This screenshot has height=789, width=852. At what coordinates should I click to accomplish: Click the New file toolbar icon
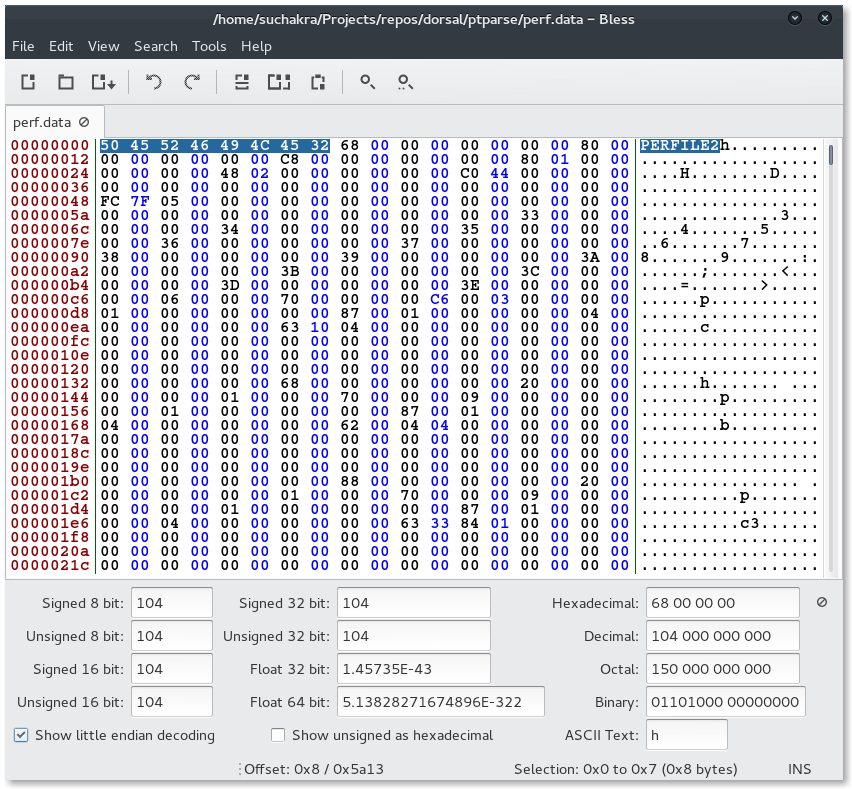(x=28, y=82)
